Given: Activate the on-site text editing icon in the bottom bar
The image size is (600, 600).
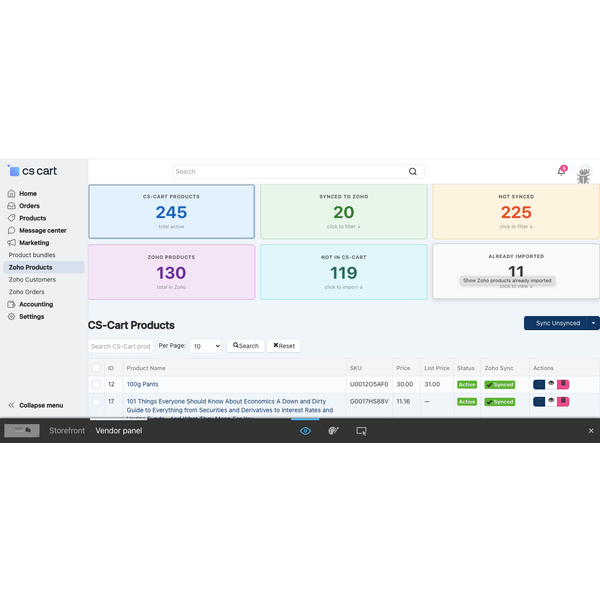Looking at the screenshot, I should (361, 431).
